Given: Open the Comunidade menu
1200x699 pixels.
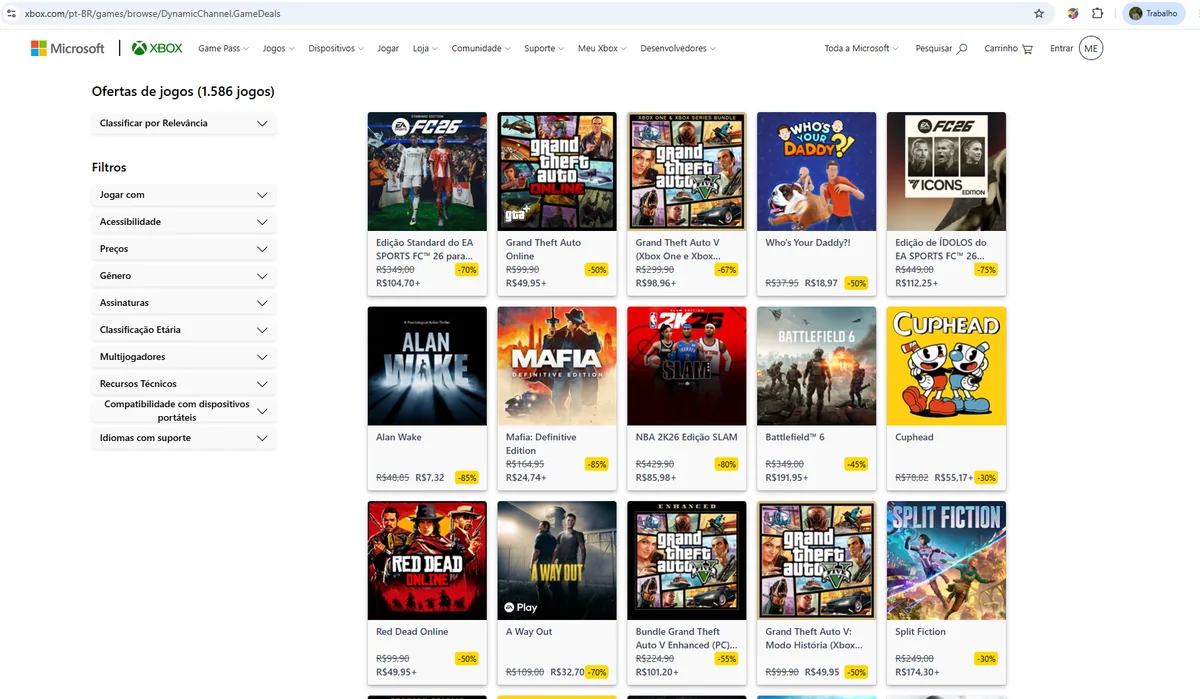Looking at the screenshot, I should pos(481,48).
